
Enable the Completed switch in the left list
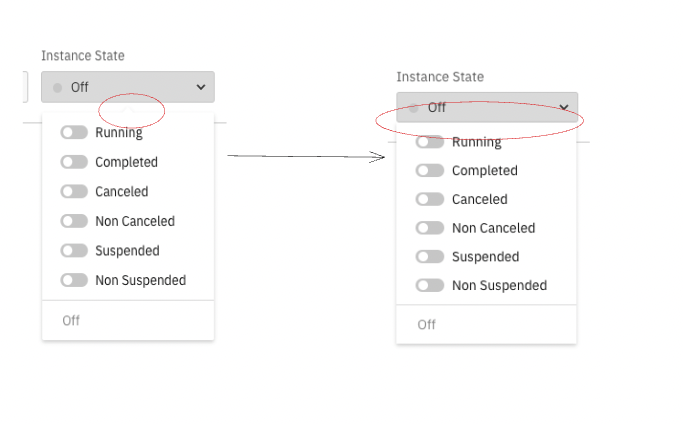click(x=74, y=162)
